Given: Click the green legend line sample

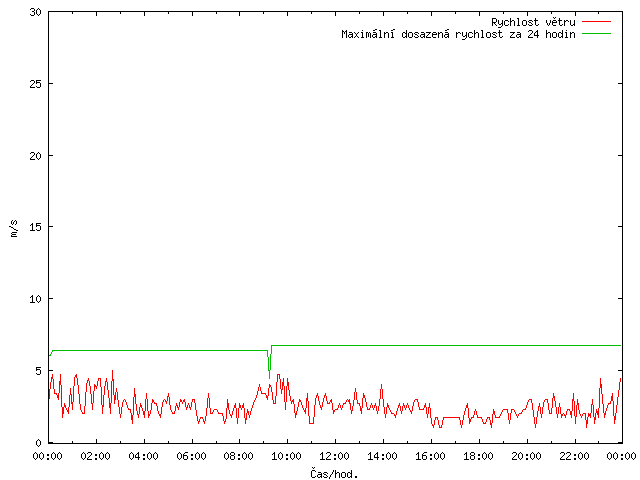Looking at the screenshot, I should click(596, 33).
